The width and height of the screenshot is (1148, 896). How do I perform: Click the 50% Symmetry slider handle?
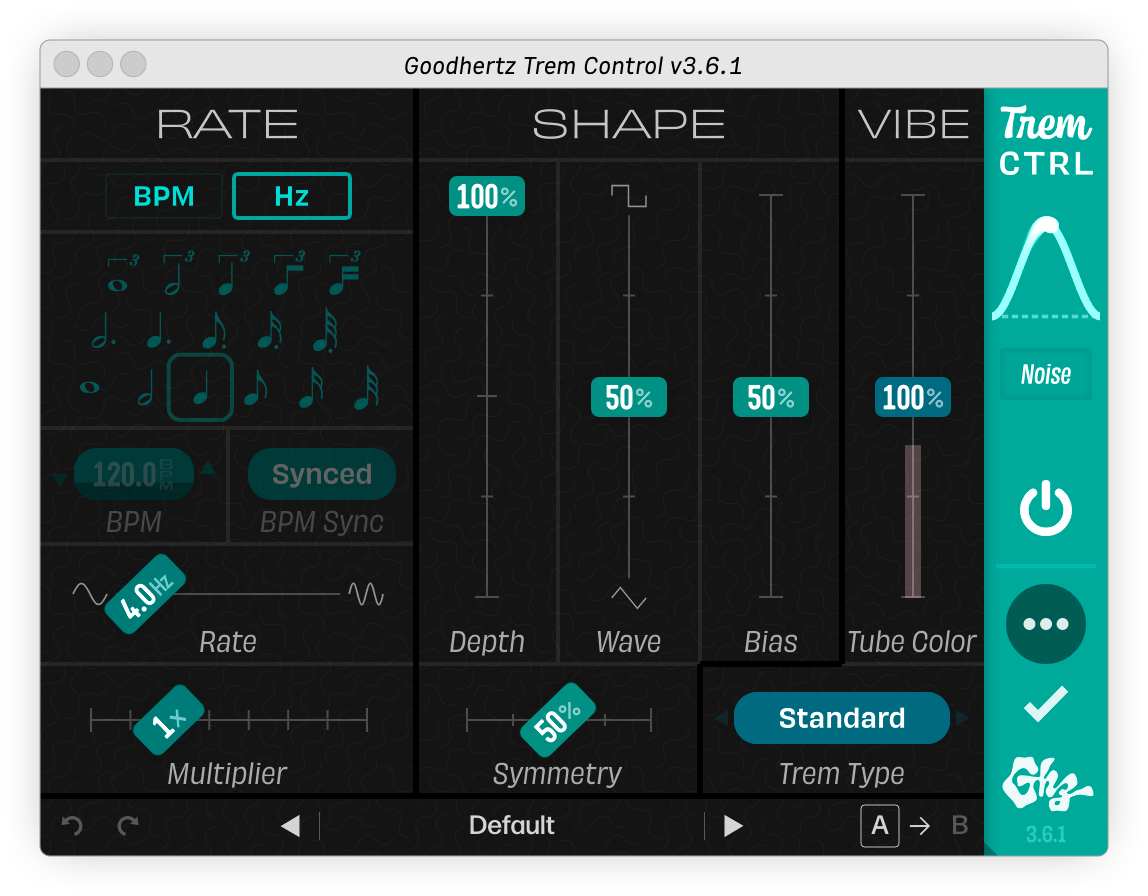click(x=558, y=720)
